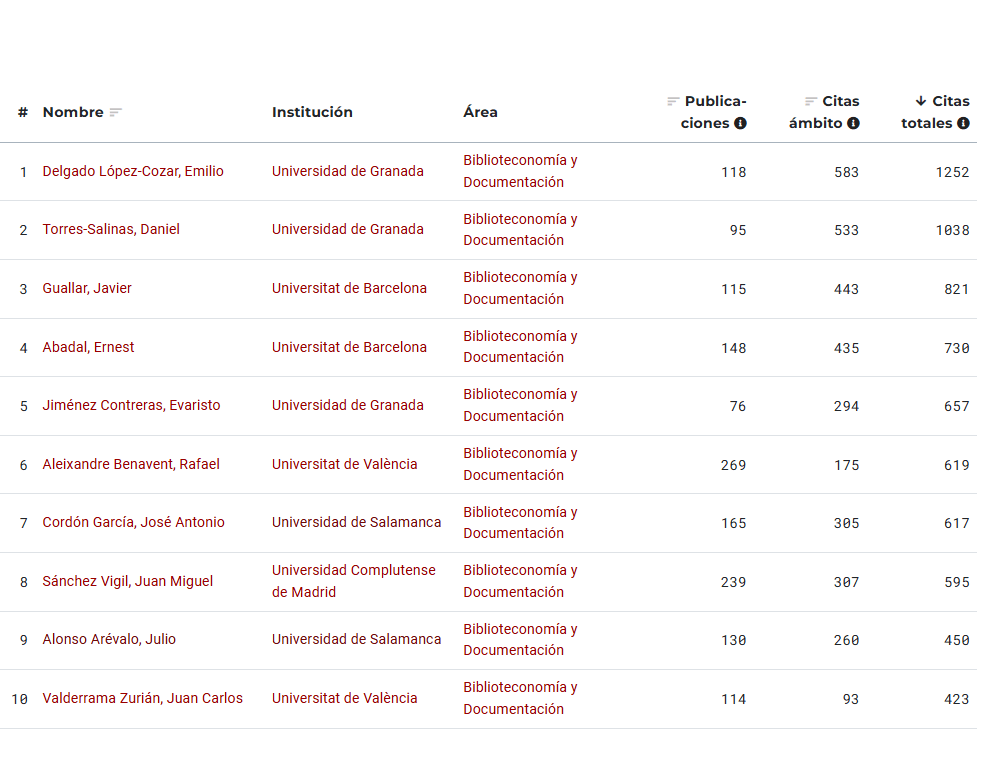Open Universitat de Barcelona in Guallar row

[x=349, y=288]
